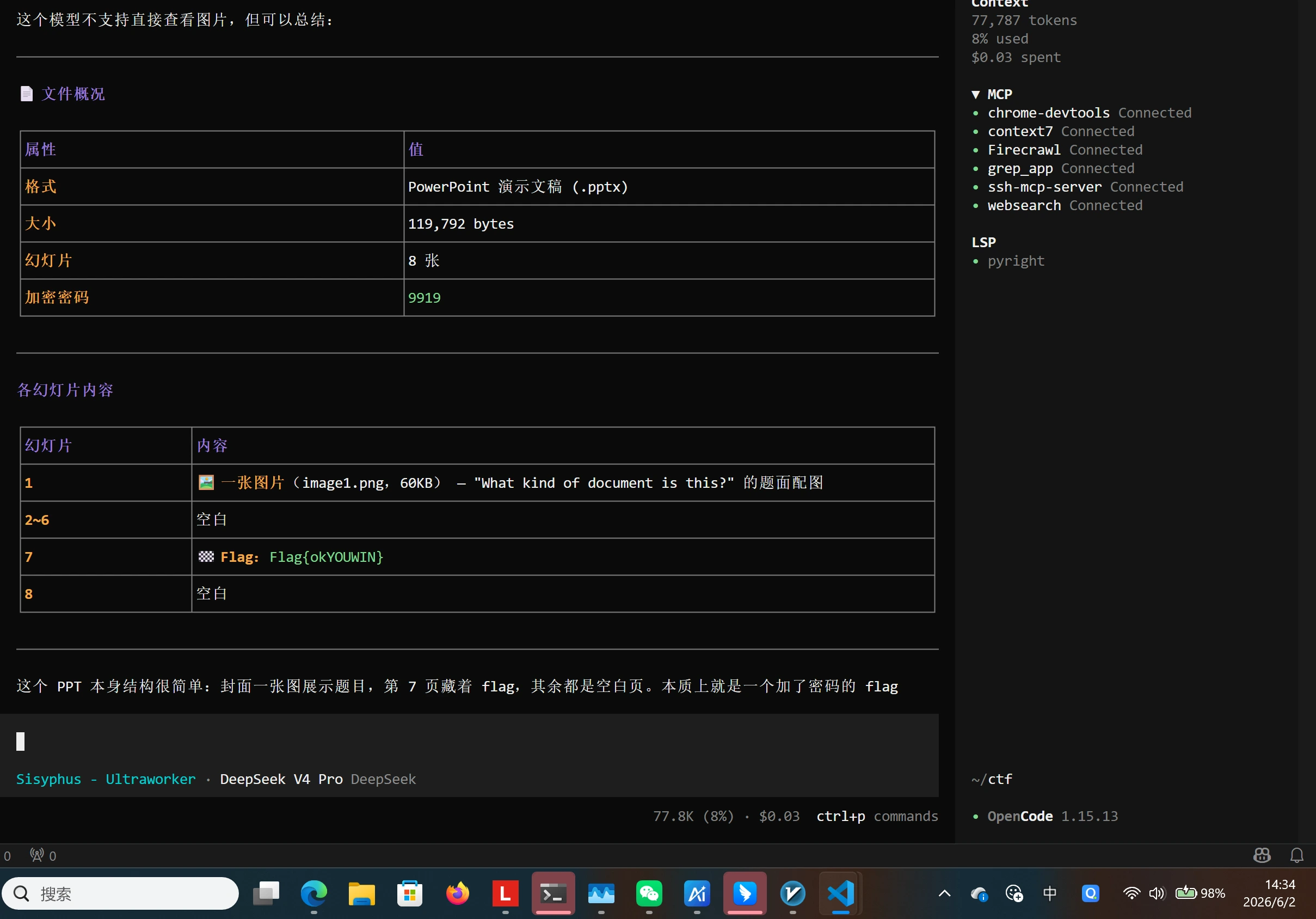Click the 8 张 slide count value
Viewport: 1316px width, 919px height.
(x=423, y=261)
